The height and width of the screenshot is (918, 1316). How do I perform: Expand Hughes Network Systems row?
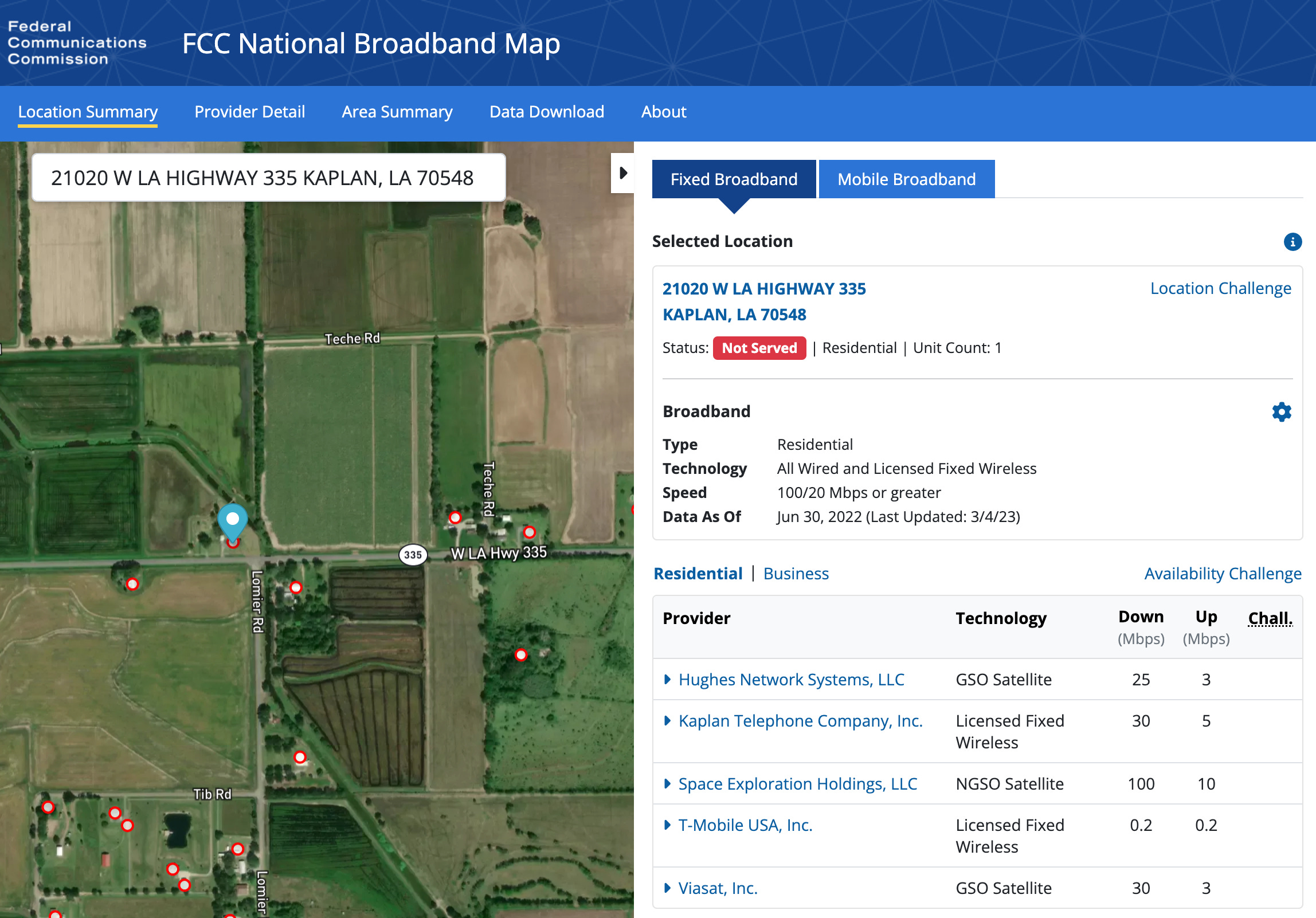(667, 680)
